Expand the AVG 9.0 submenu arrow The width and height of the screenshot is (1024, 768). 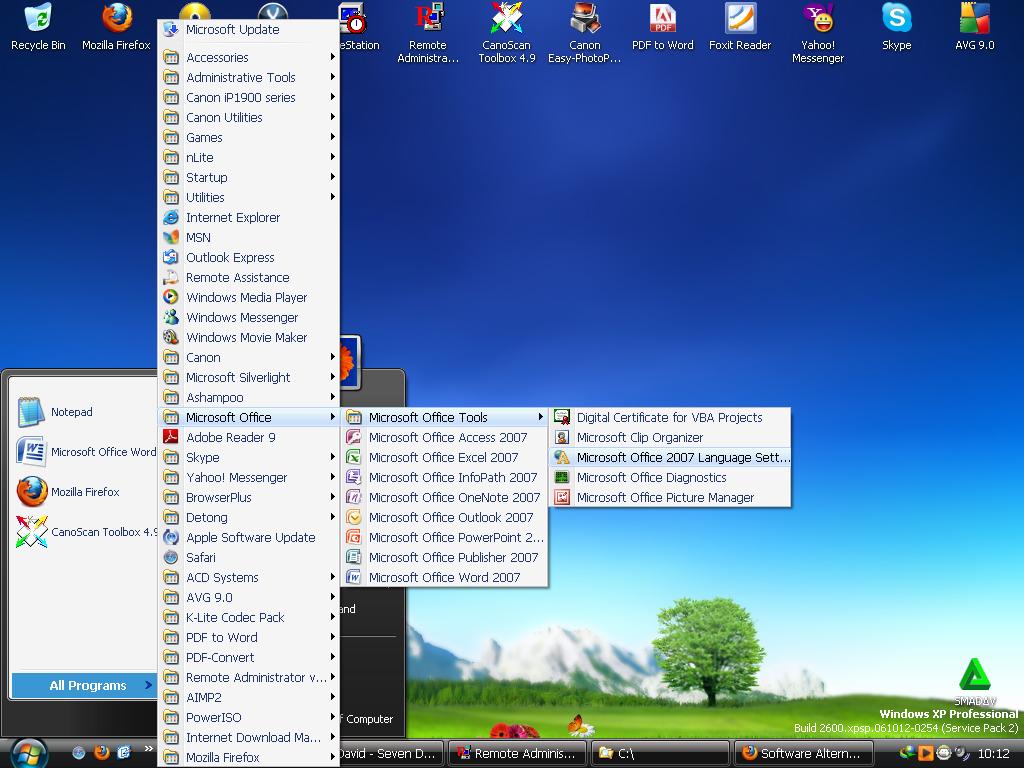click(332, 597)
